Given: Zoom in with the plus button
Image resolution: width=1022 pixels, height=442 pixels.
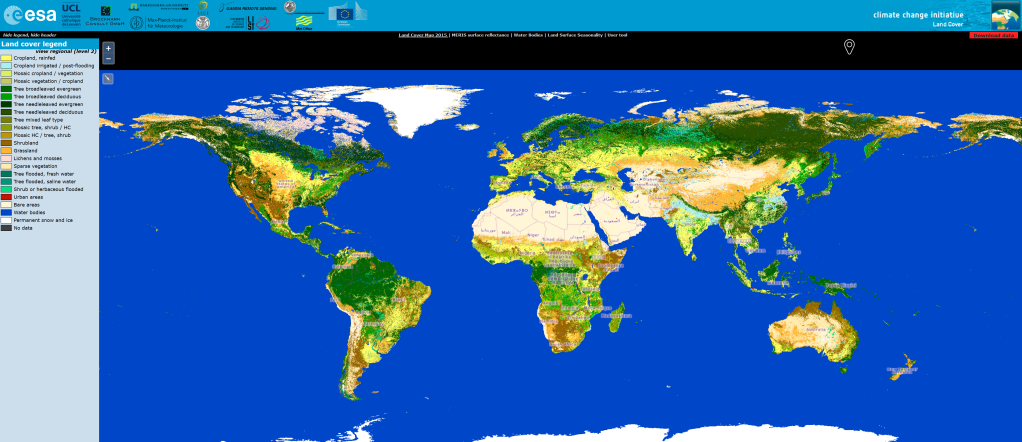Looking at the screenshot, I should (108, 48).
